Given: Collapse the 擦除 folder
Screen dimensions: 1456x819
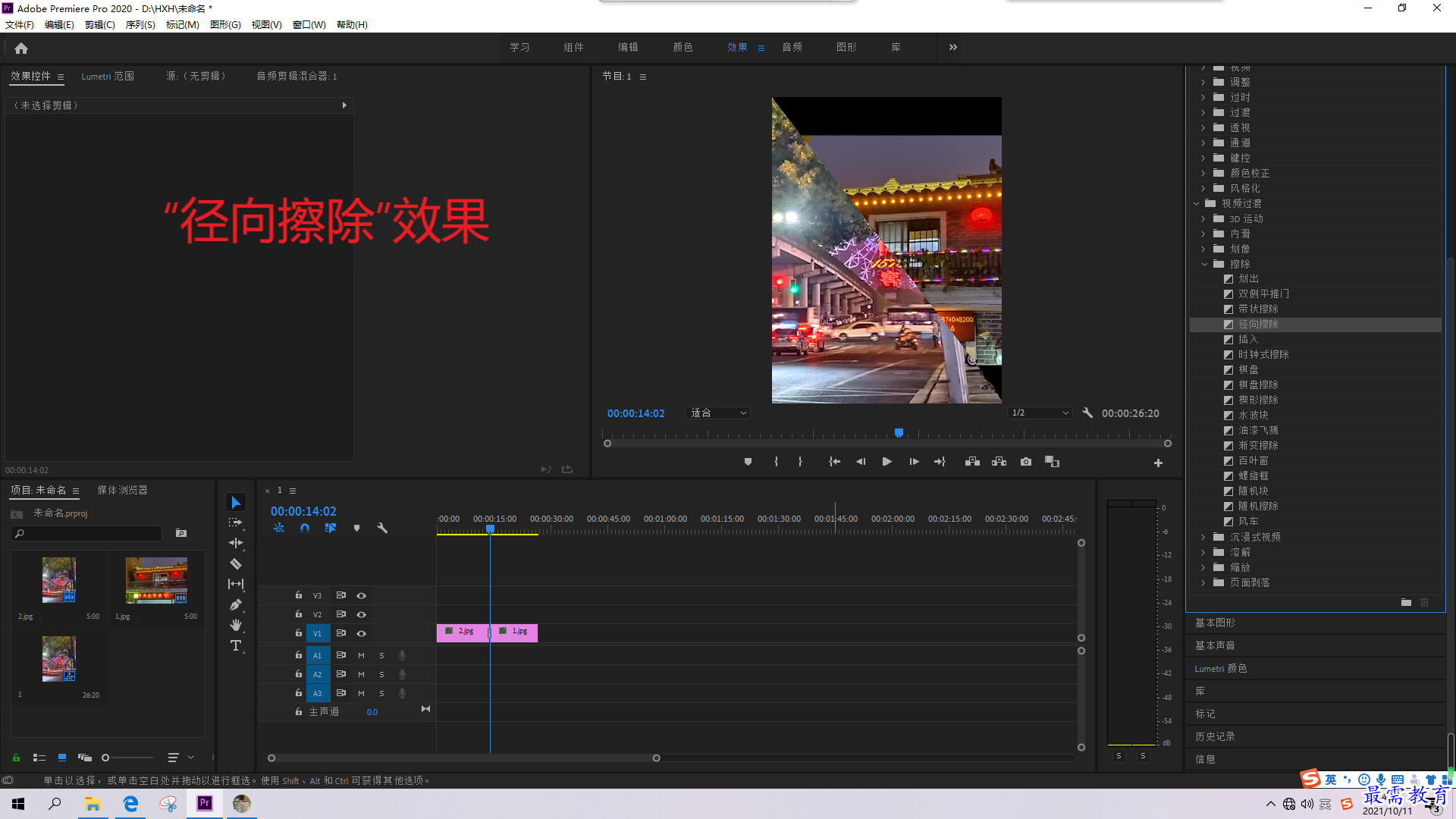Looking at the screenshot, I should (x=1204, y=265).
